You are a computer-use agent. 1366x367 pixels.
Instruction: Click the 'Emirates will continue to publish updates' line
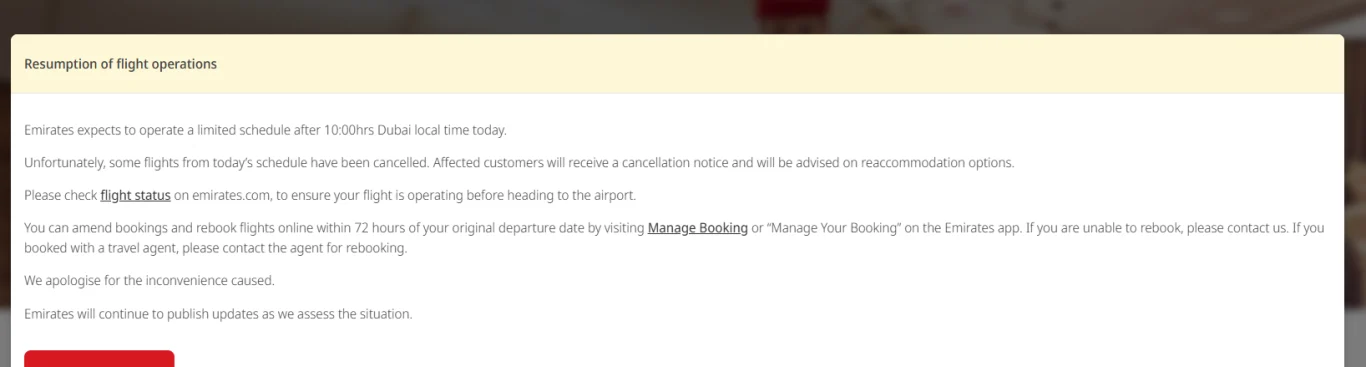(x=218, y=314)
